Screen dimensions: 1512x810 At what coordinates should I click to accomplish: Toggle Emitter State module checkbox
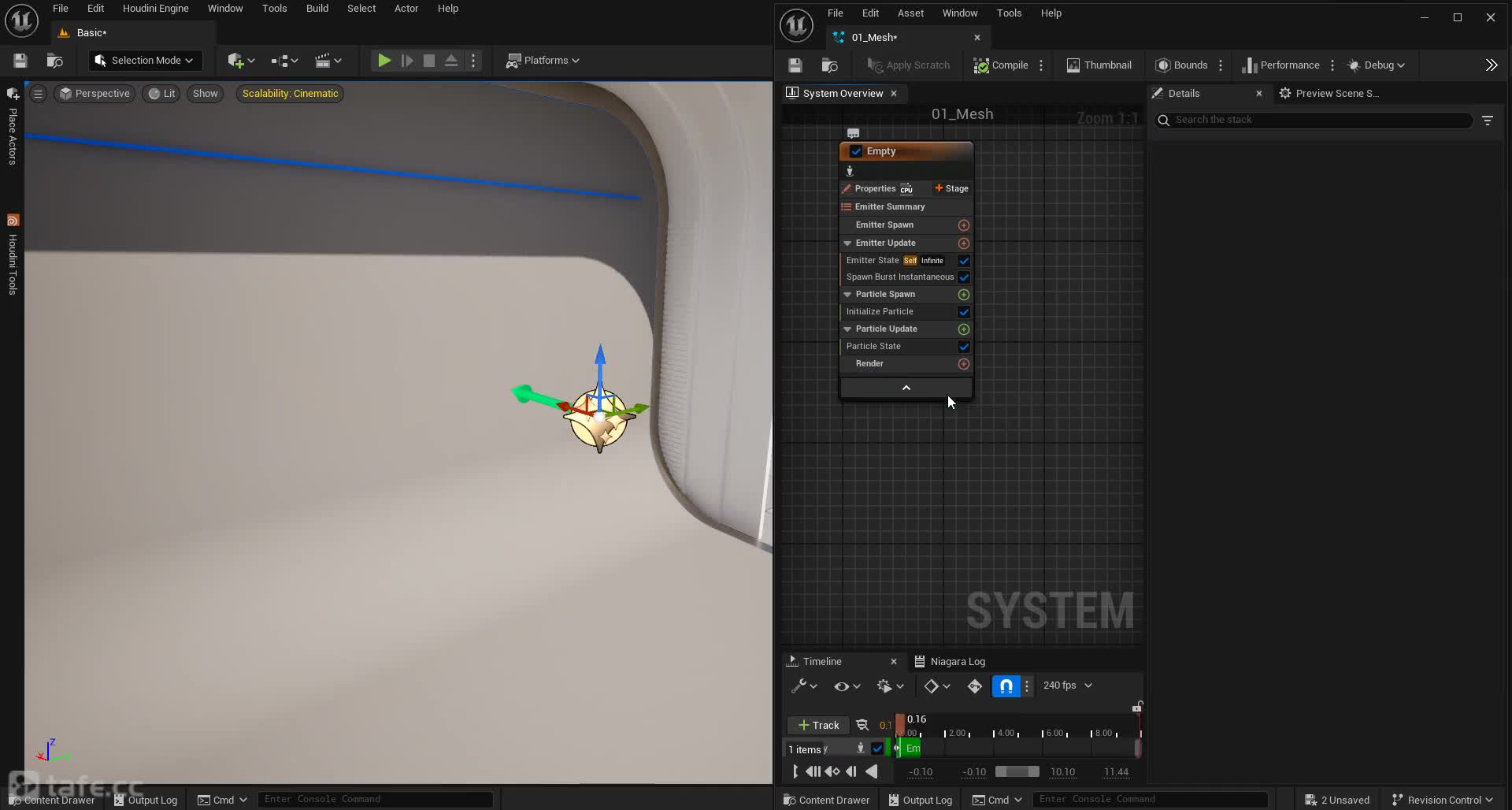(x=963, y=261)
